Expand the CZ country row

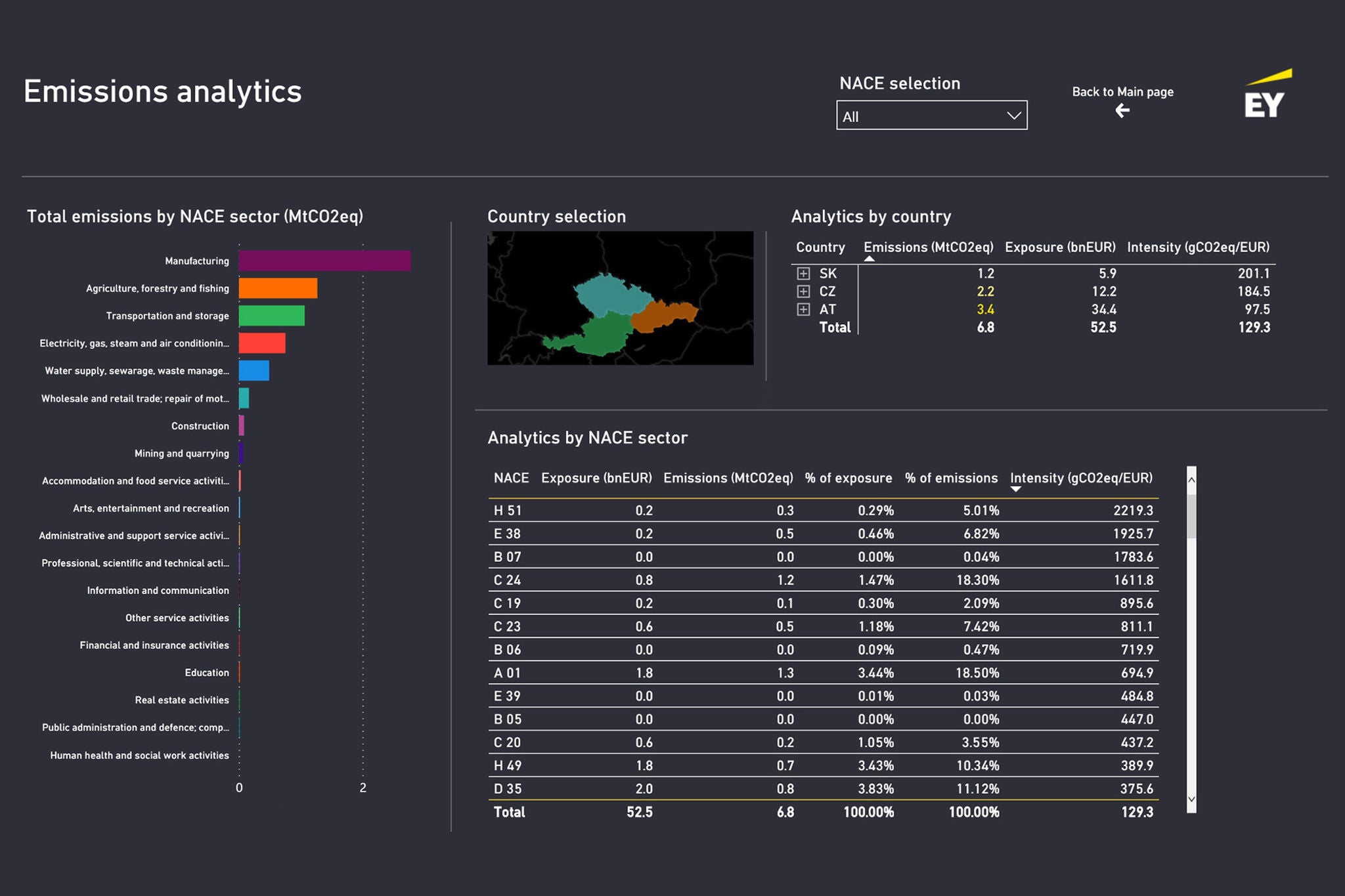click(x=803, y=291)
